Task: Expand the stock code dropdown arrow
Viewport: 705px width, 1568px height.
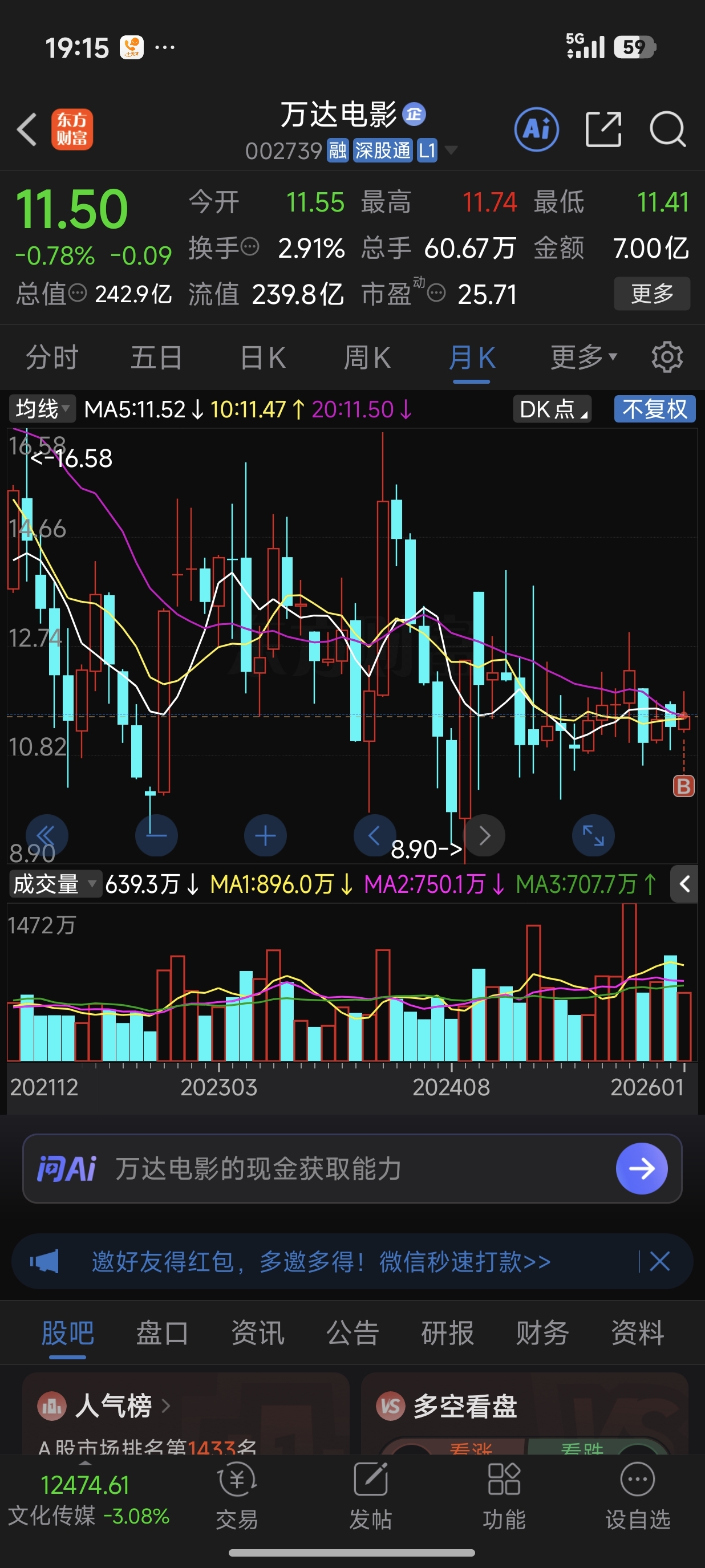Action: 451,150
